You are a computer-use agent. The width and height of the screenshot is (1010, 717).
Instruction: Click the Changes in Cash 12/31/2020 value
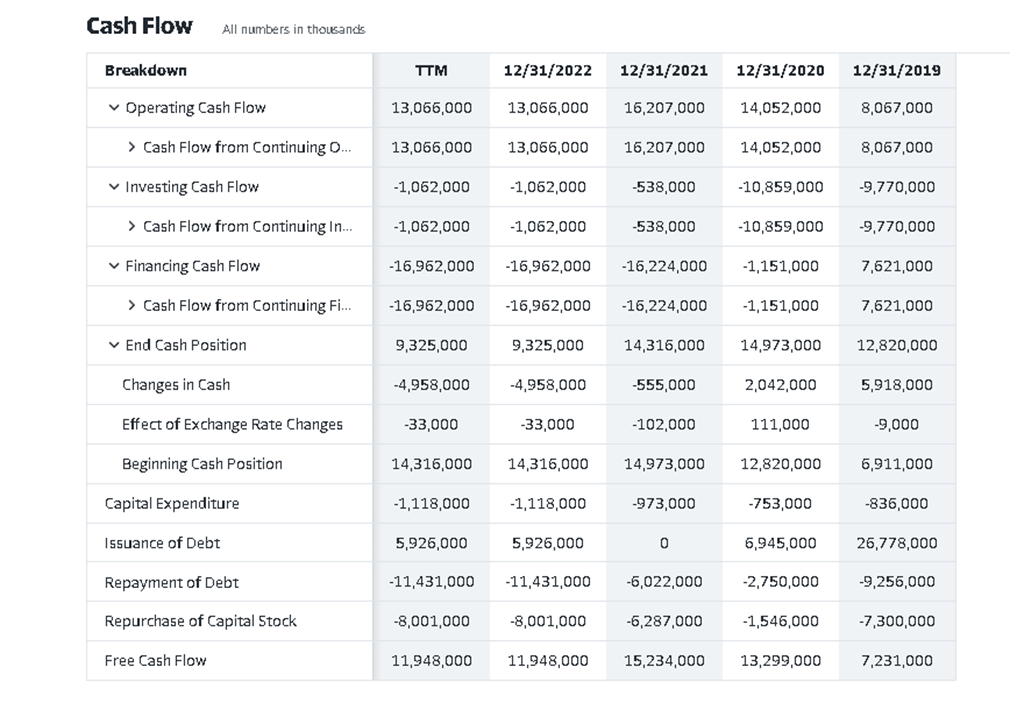780,384
